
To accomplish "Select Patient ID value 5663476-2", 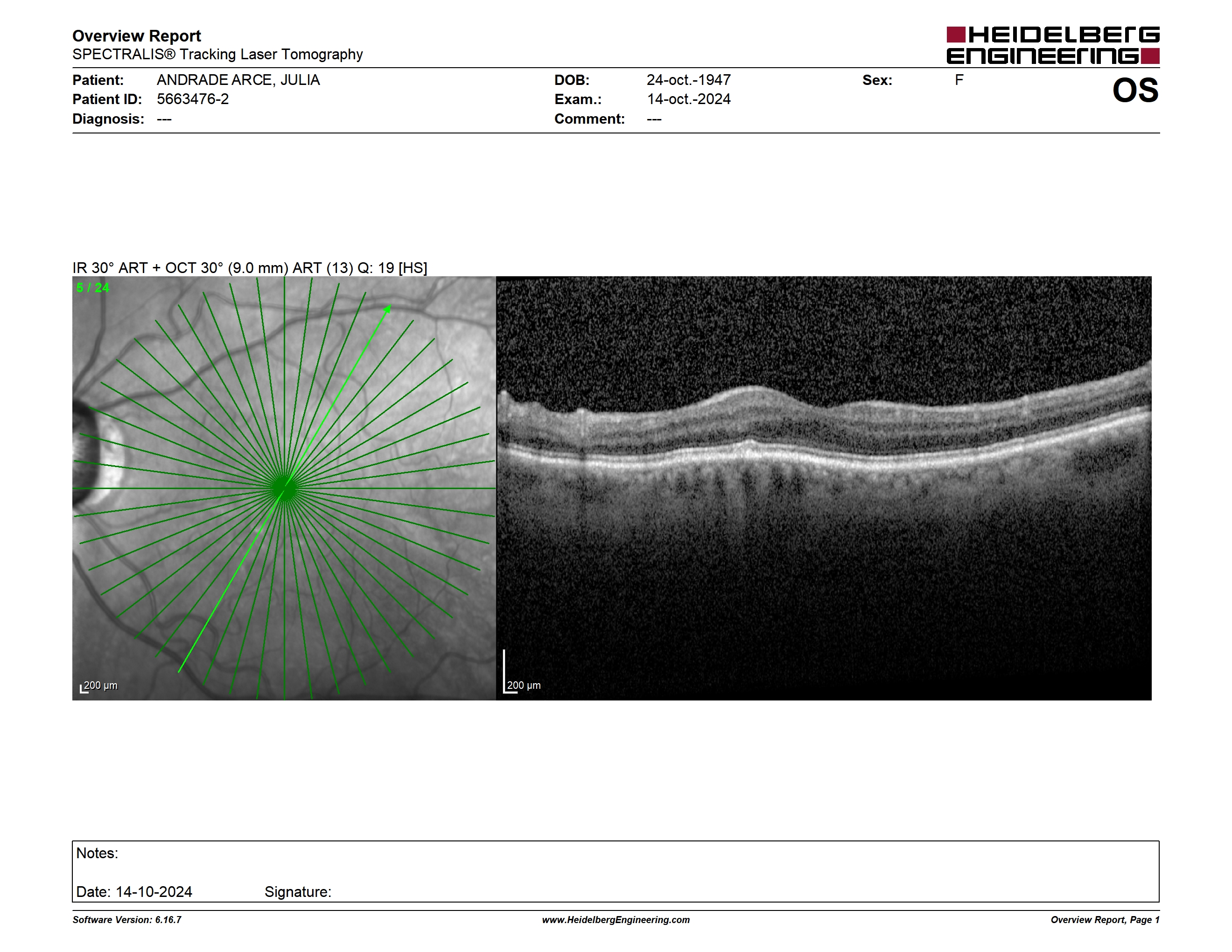I will pos(193,99).
